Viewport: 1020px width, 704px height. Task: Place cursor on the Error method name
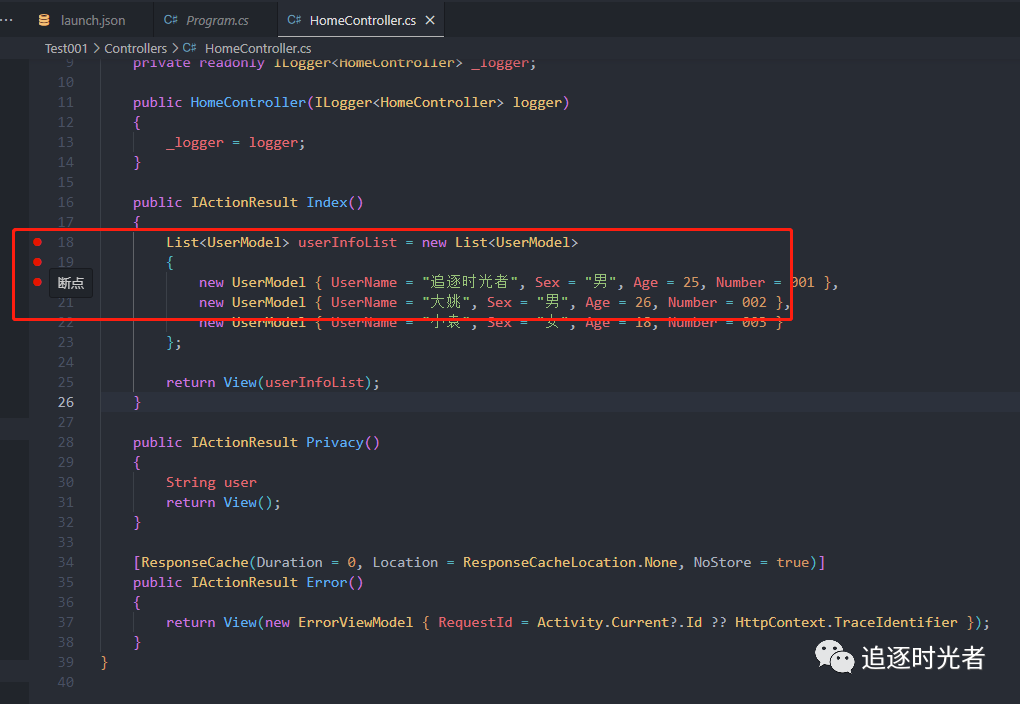coord(327,582)
